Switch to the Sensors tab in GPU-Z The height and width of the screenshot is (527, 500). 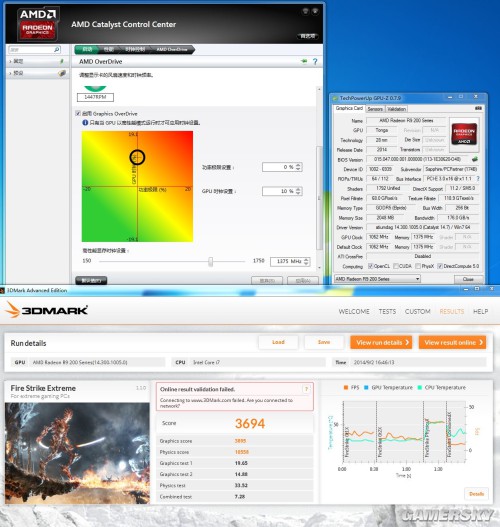(375, 109)
